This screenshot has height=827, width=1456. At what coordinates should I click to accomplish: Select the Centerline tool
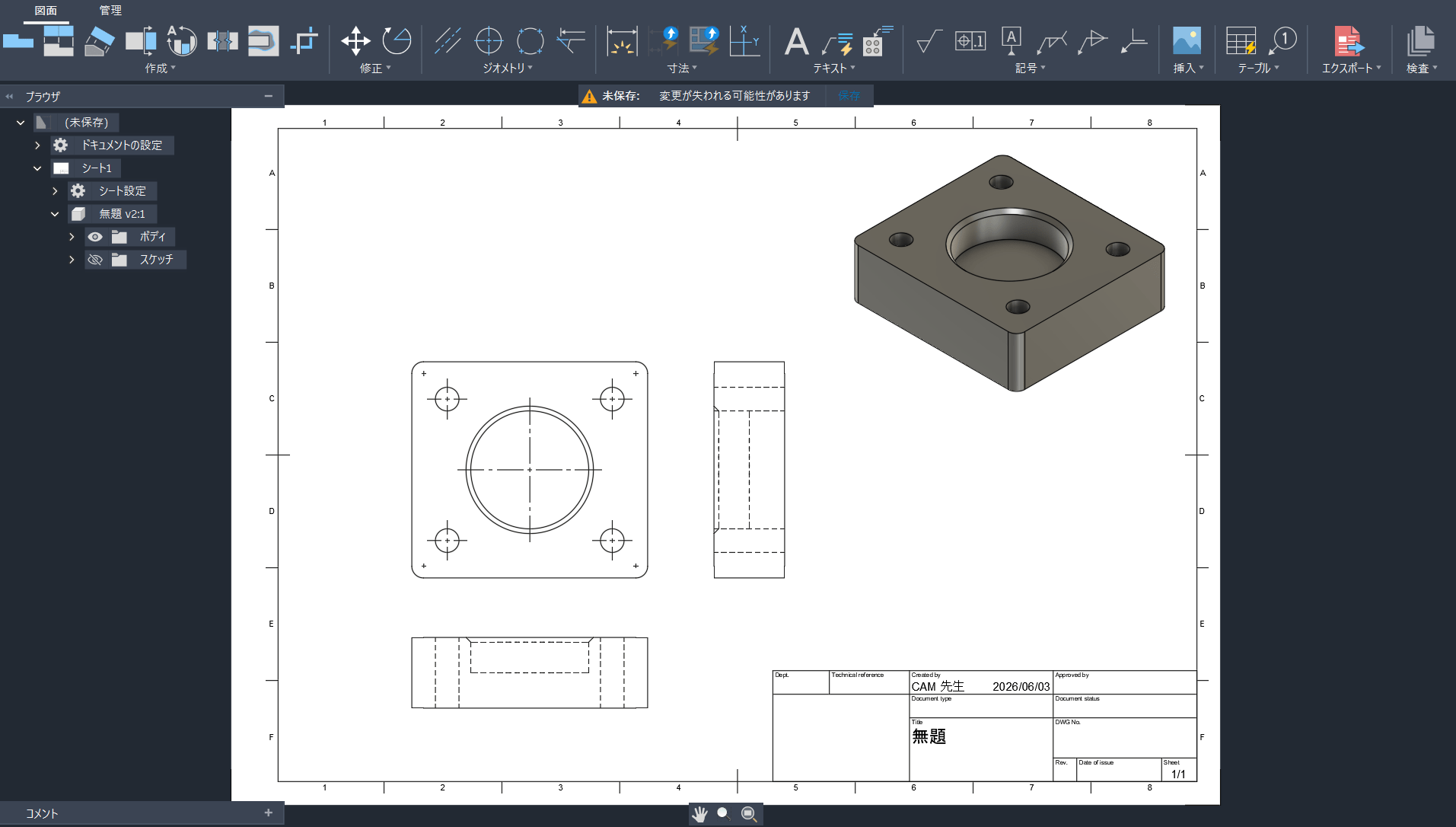coord(448,40)
